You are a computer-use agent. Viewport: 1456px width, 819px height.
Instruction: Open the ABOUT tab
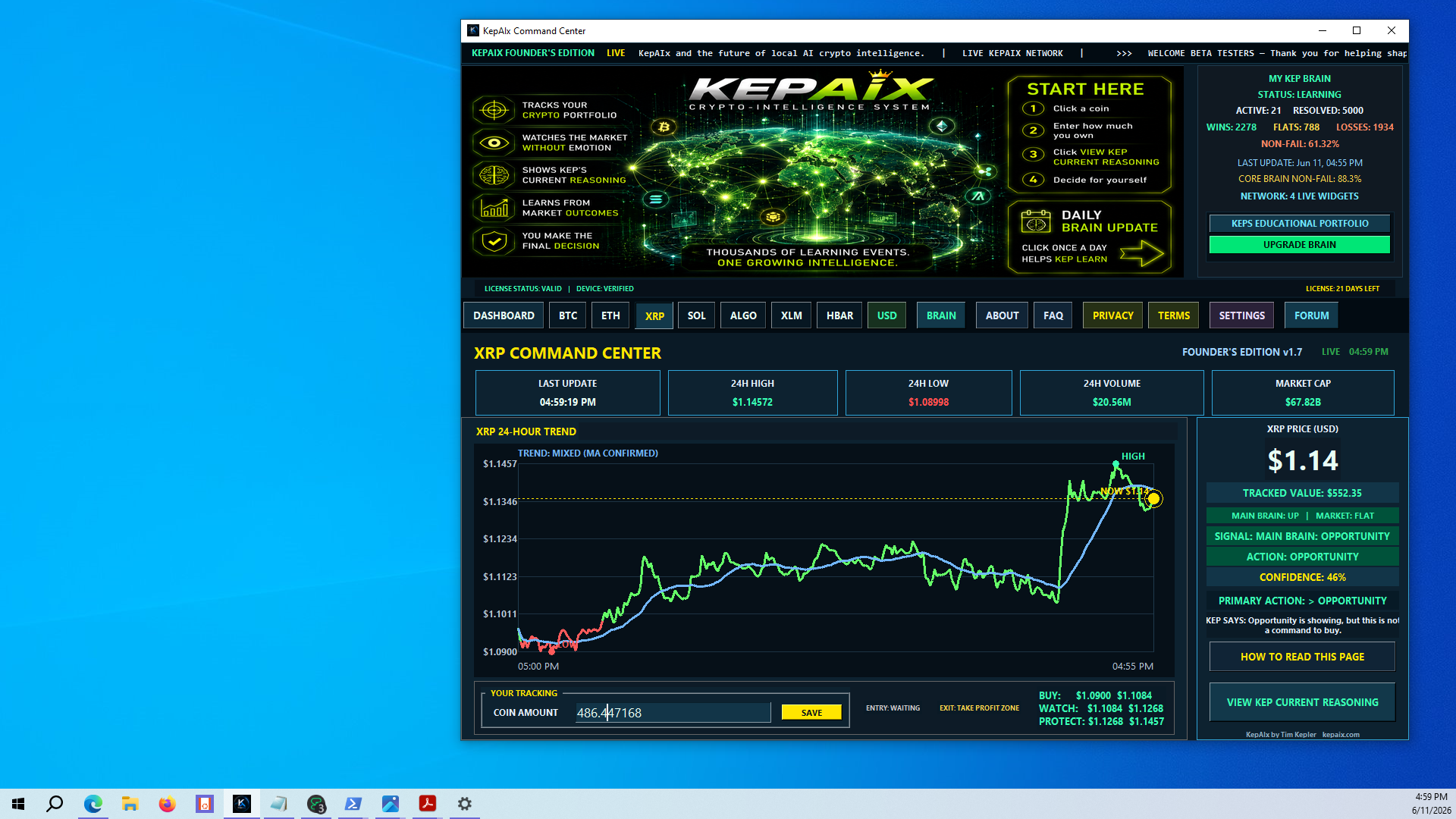tap(1002, 315)
